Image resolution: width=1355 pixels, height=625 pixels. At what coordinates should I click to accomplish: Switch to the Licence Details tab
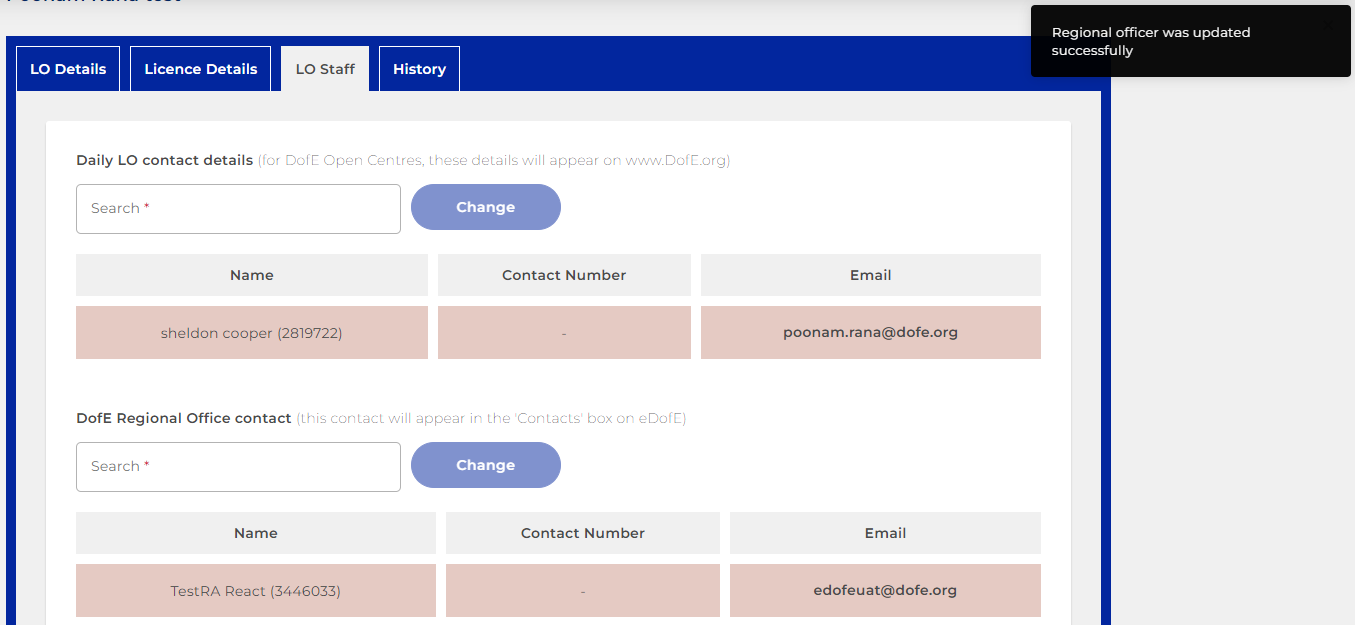(200, 69)
